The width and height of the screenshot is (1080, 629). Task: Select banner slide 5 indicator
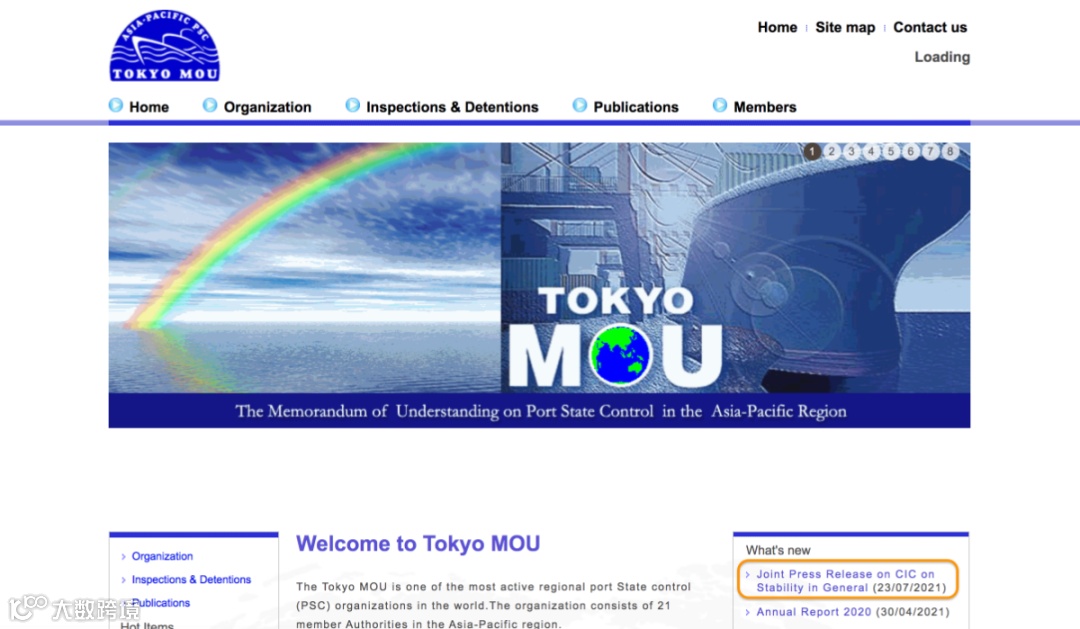pyautogui.click(x=891, y=152)
